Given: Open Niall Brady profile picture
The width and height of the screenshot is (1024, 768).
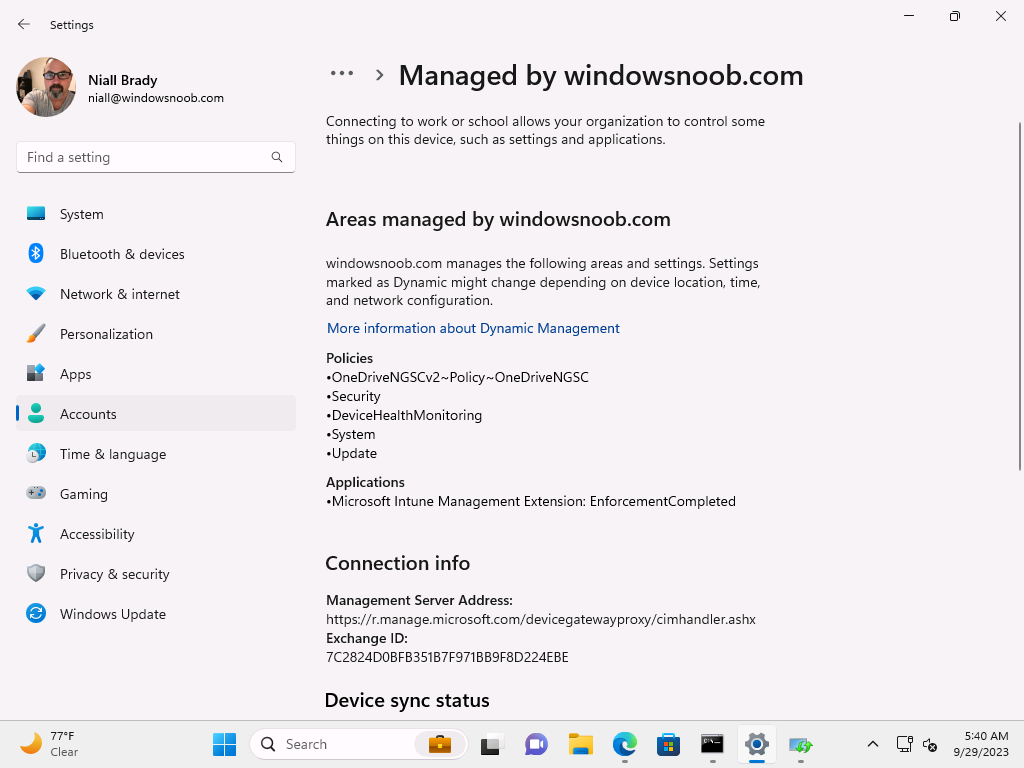Looking at the screenshot, I should point(46,87).
